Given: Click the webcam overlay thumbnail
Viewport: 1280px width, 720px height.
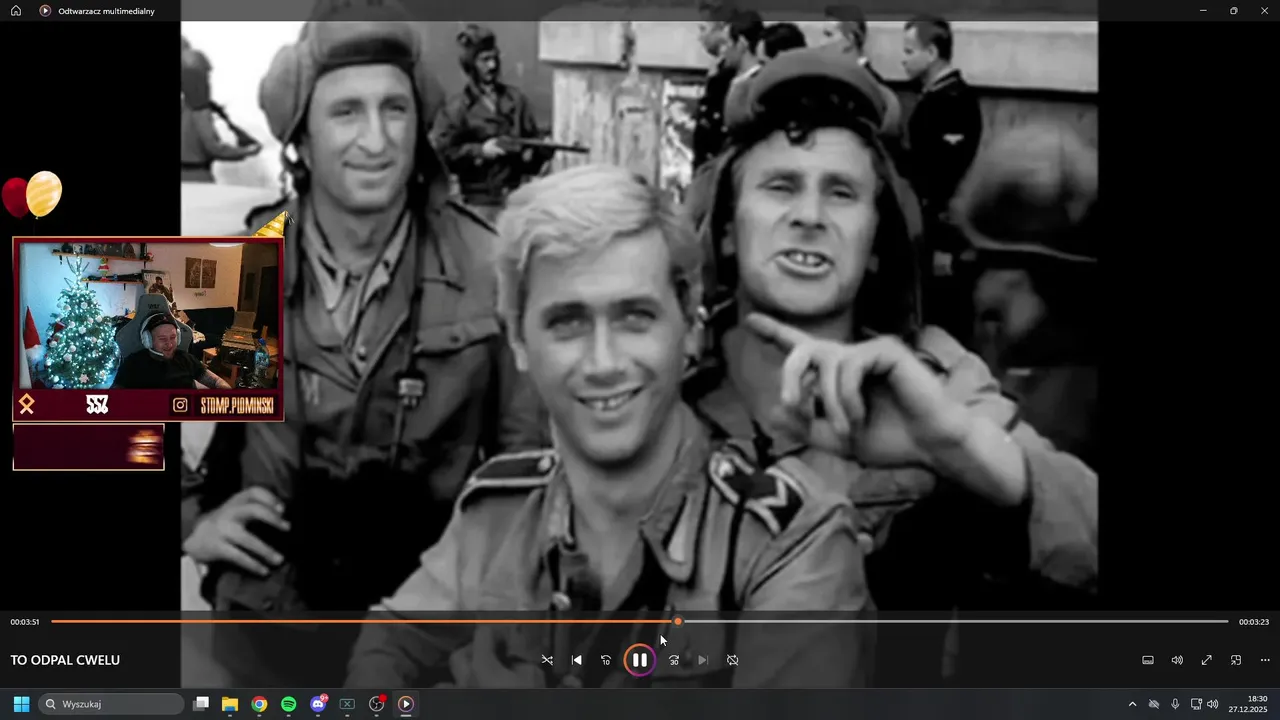Looking at the screenshot, I should pos(148,314).
